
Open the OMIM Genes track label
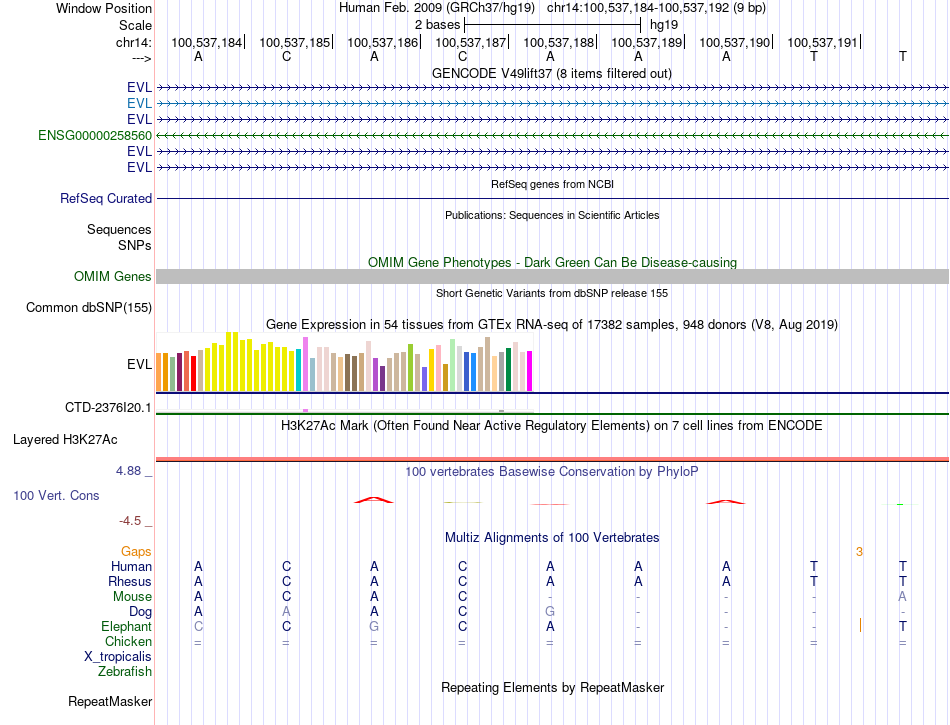coord(113,277)
